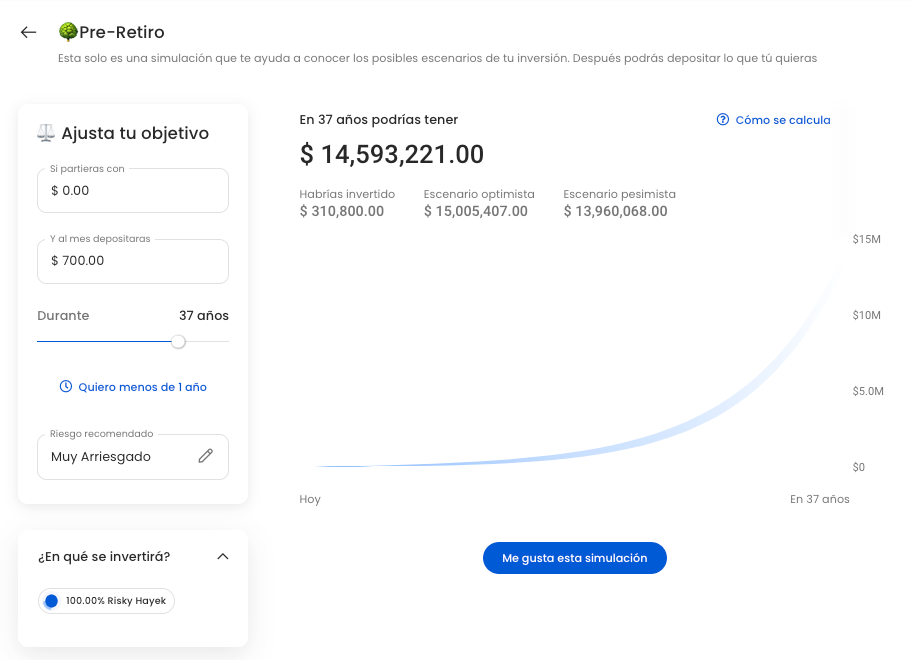911x660 pixels.
Task: Edit recommended risk with the pencil icon
Action: [x=206, y=456]
